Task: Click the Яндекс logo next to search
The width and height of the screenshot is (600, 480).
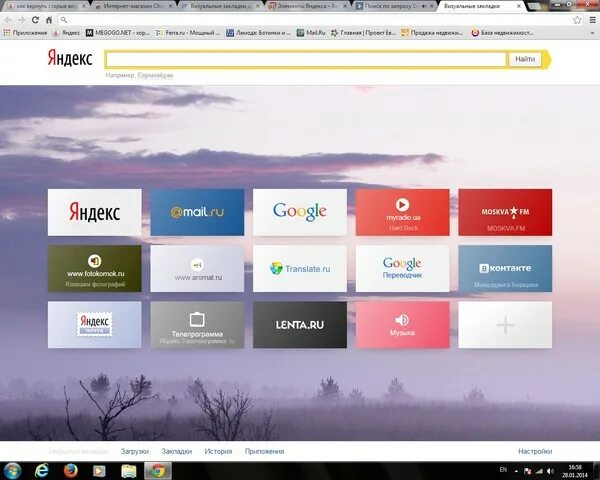Action: pos(70,59)
